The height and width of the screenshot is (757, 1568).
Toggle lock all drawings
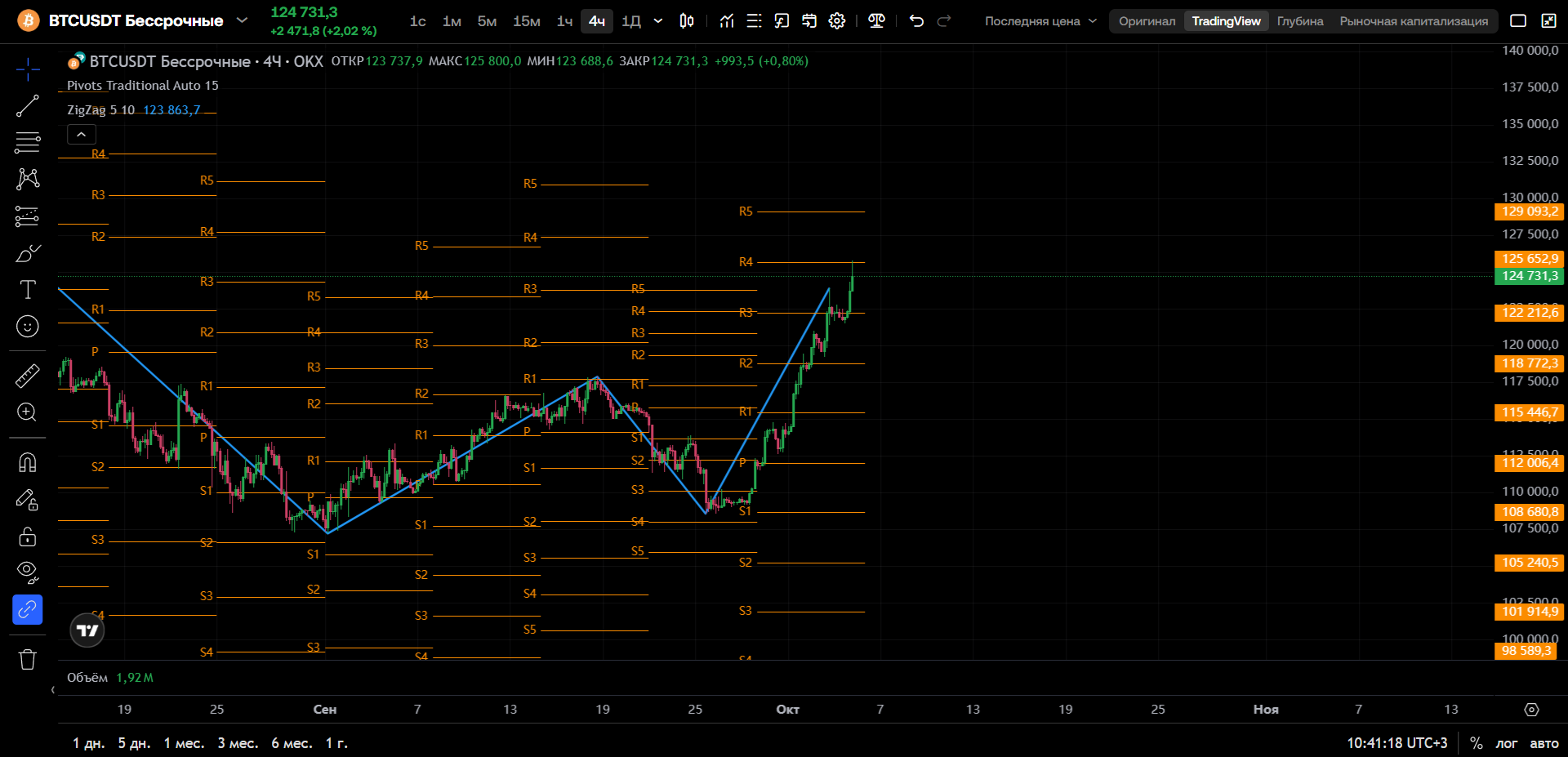[x=28, y=537]
